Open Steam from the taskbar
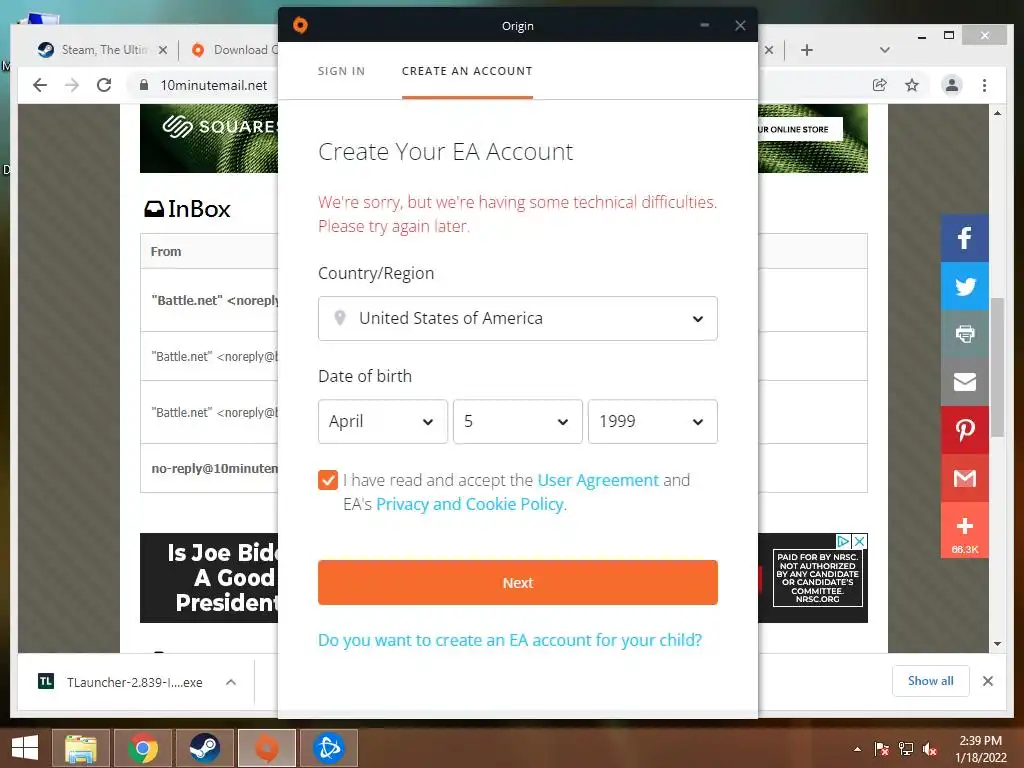The height and width of the screenshot is (768, 1024). point(204,748)
